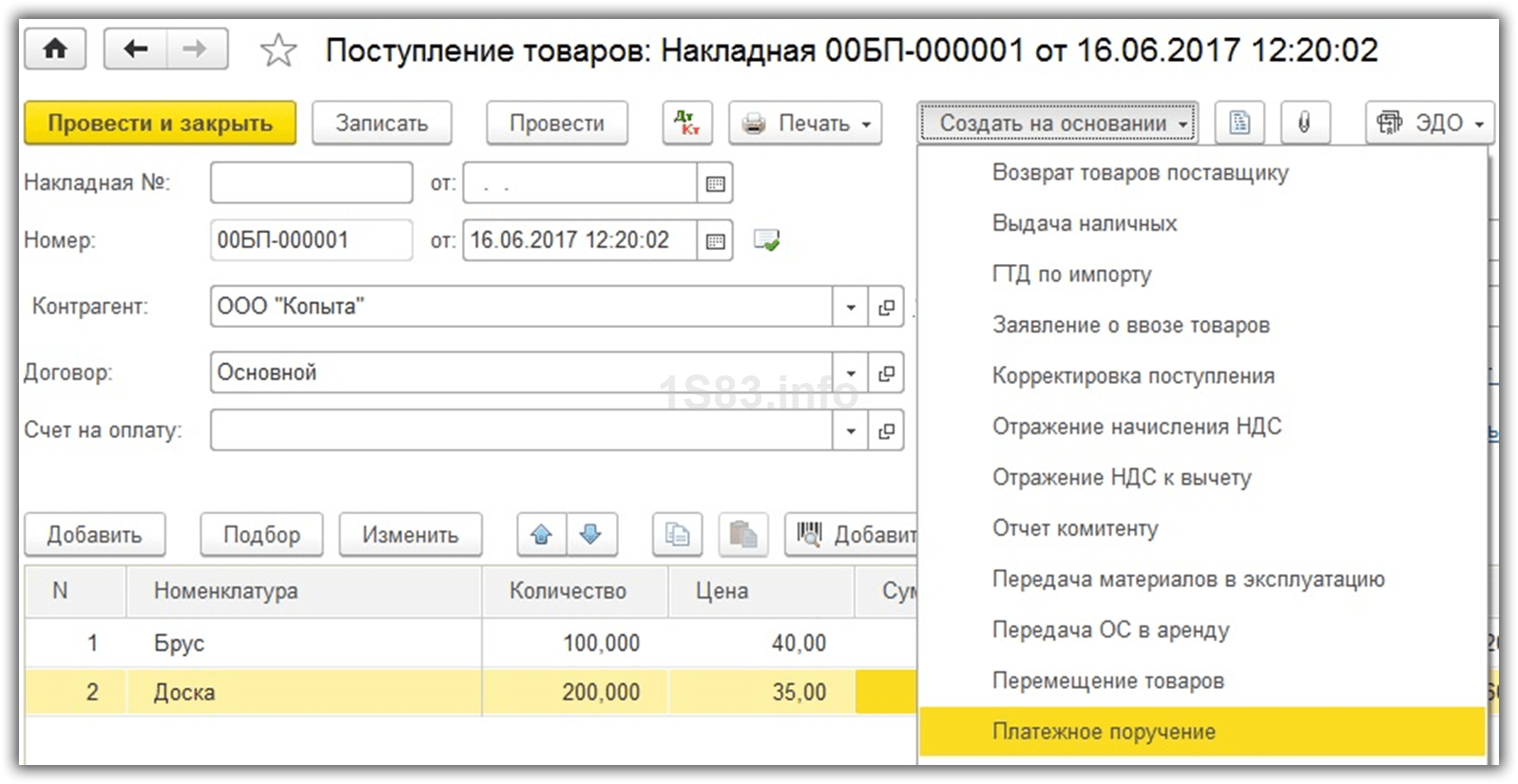The height and width of the screenshot is (784, 1518).
Task: Open the attached files paperclip icon
Action: click(x=1304, y=124)
